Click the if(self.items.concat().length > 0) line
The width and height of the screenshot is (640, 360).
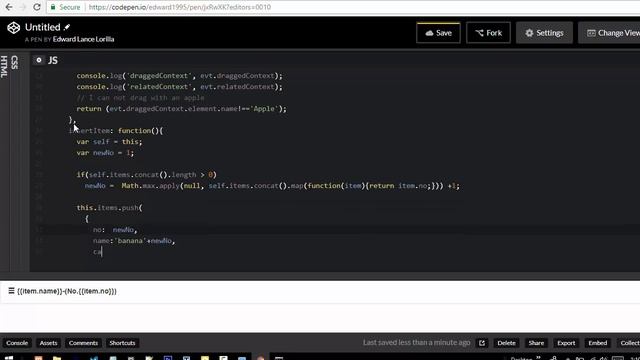[x=147, y=175]
